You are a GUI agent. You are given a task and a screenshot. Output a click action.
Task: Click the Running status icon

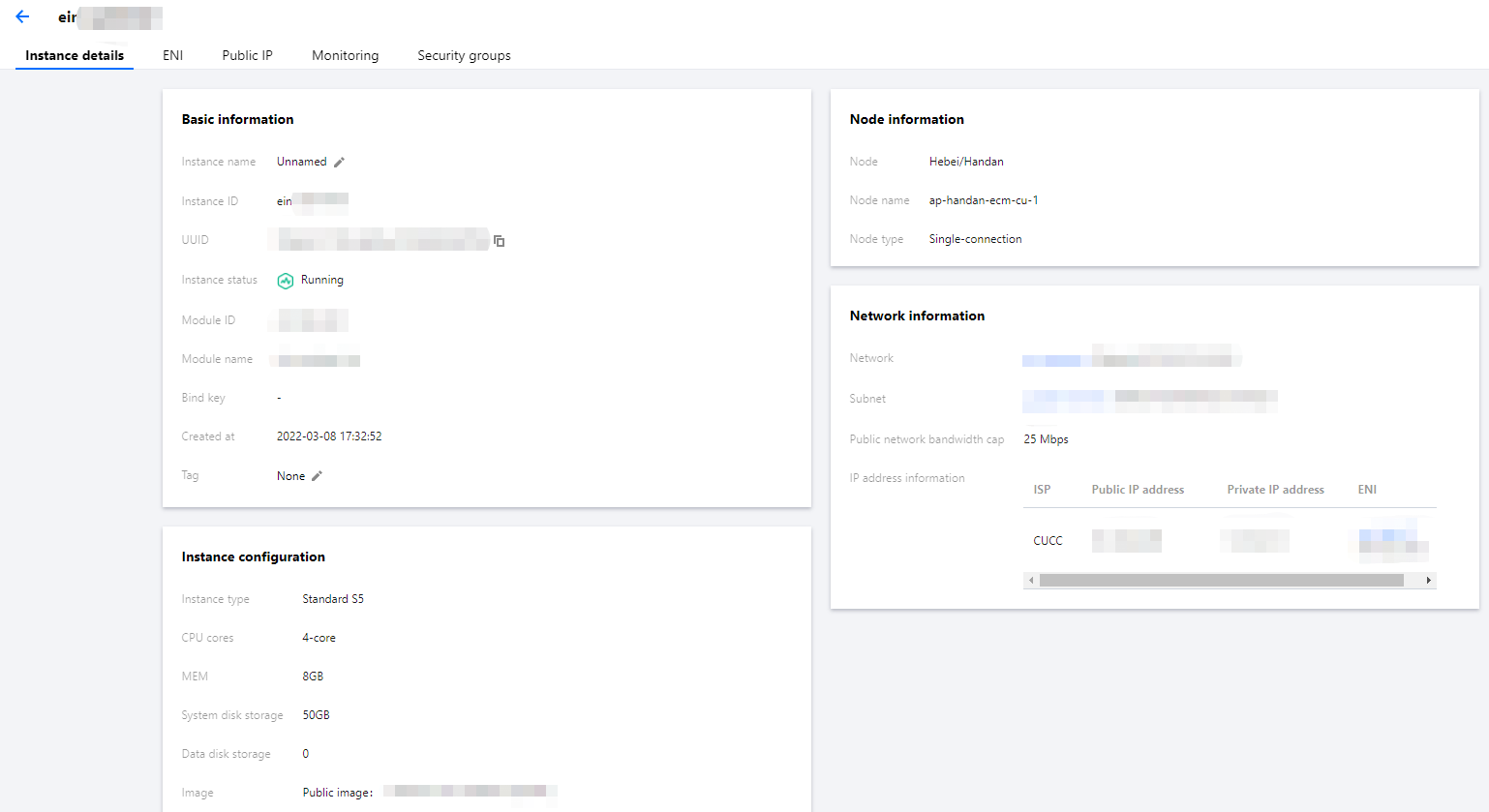[x=285, y=281]
